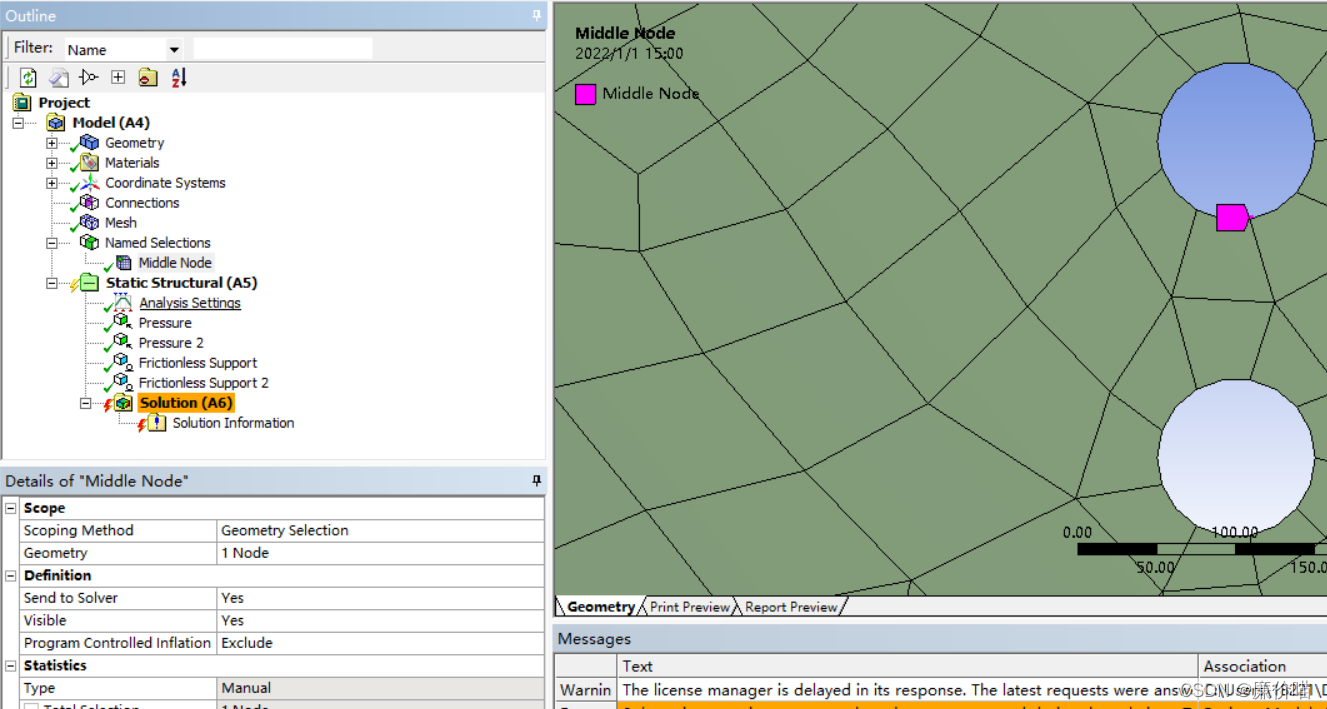Click the Solution Information icon
The width and height of the screenshot is (1327, 709).
(x=157, y=423)
